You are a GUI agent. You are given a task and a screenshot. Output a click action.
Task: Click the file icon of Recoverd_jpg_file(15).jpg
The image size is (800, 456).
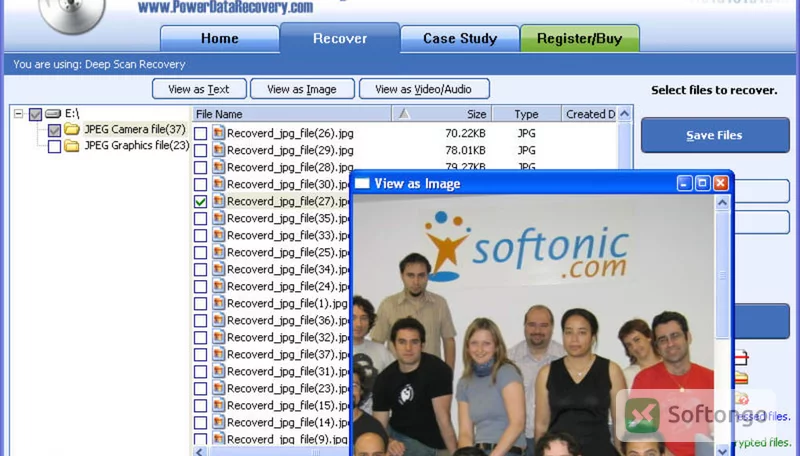click(x=218, y=405)
